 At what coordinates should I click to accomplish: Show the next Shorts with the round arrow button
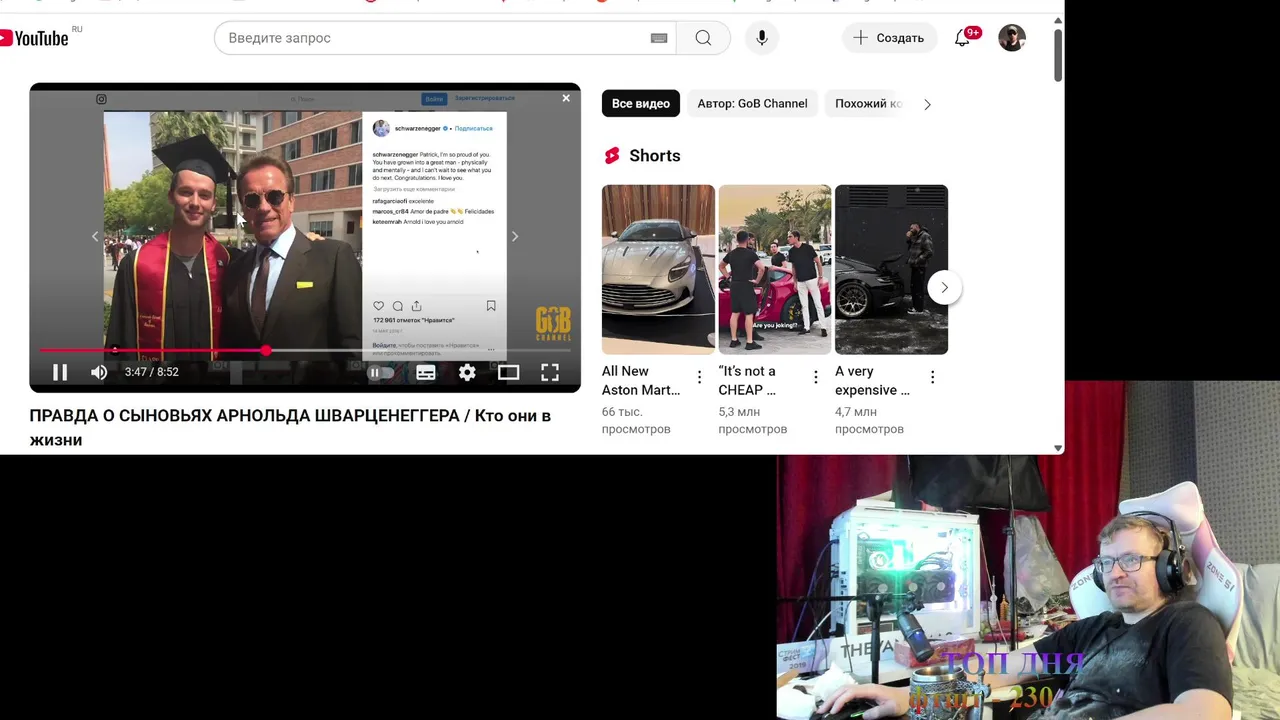tap(944, 288)
